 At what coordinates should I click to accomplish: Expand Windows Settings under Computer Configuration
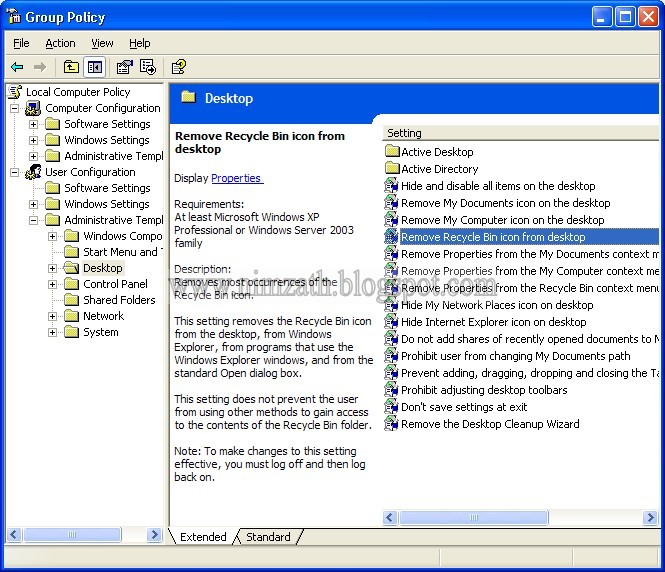coord(34,140)
